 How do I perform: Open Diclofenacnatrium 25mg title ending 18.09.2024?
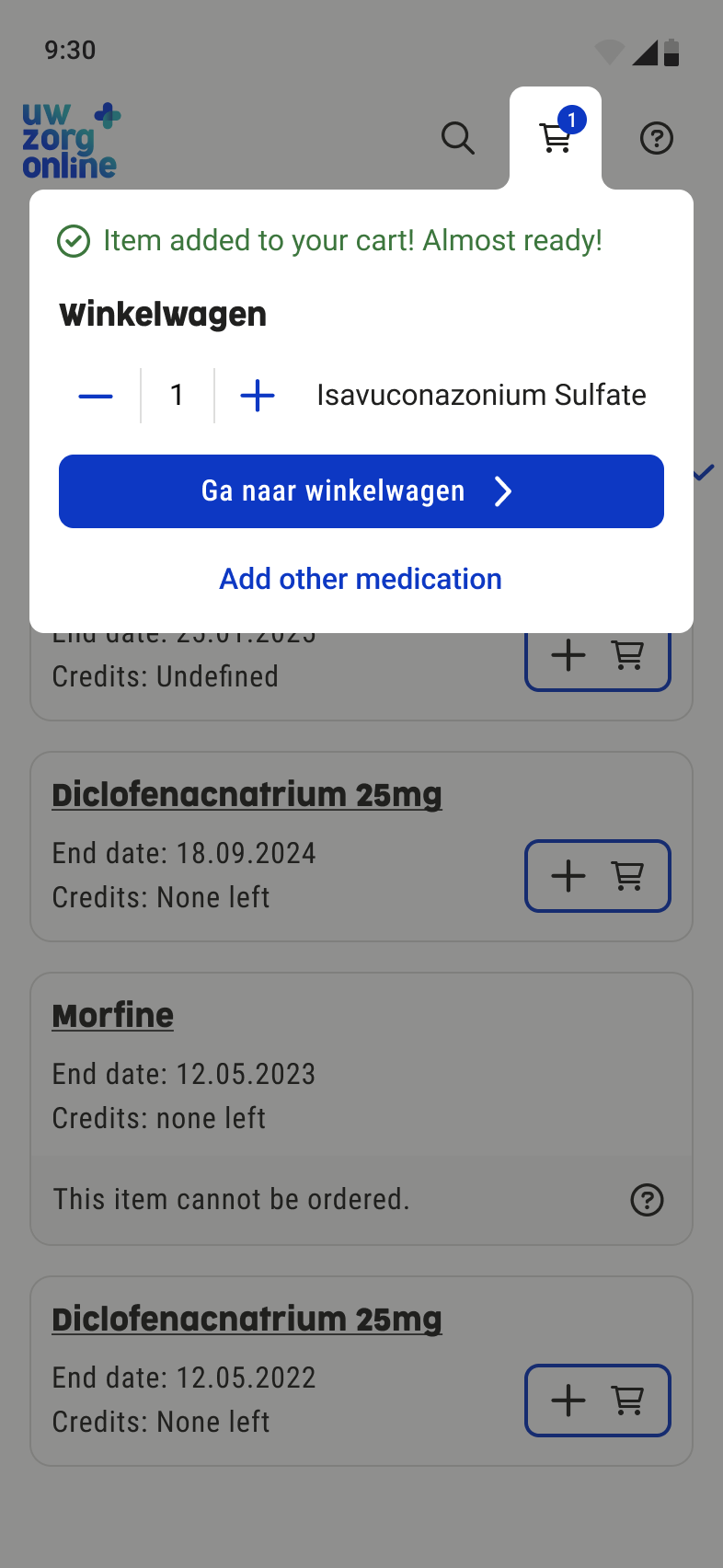(247, 794)
